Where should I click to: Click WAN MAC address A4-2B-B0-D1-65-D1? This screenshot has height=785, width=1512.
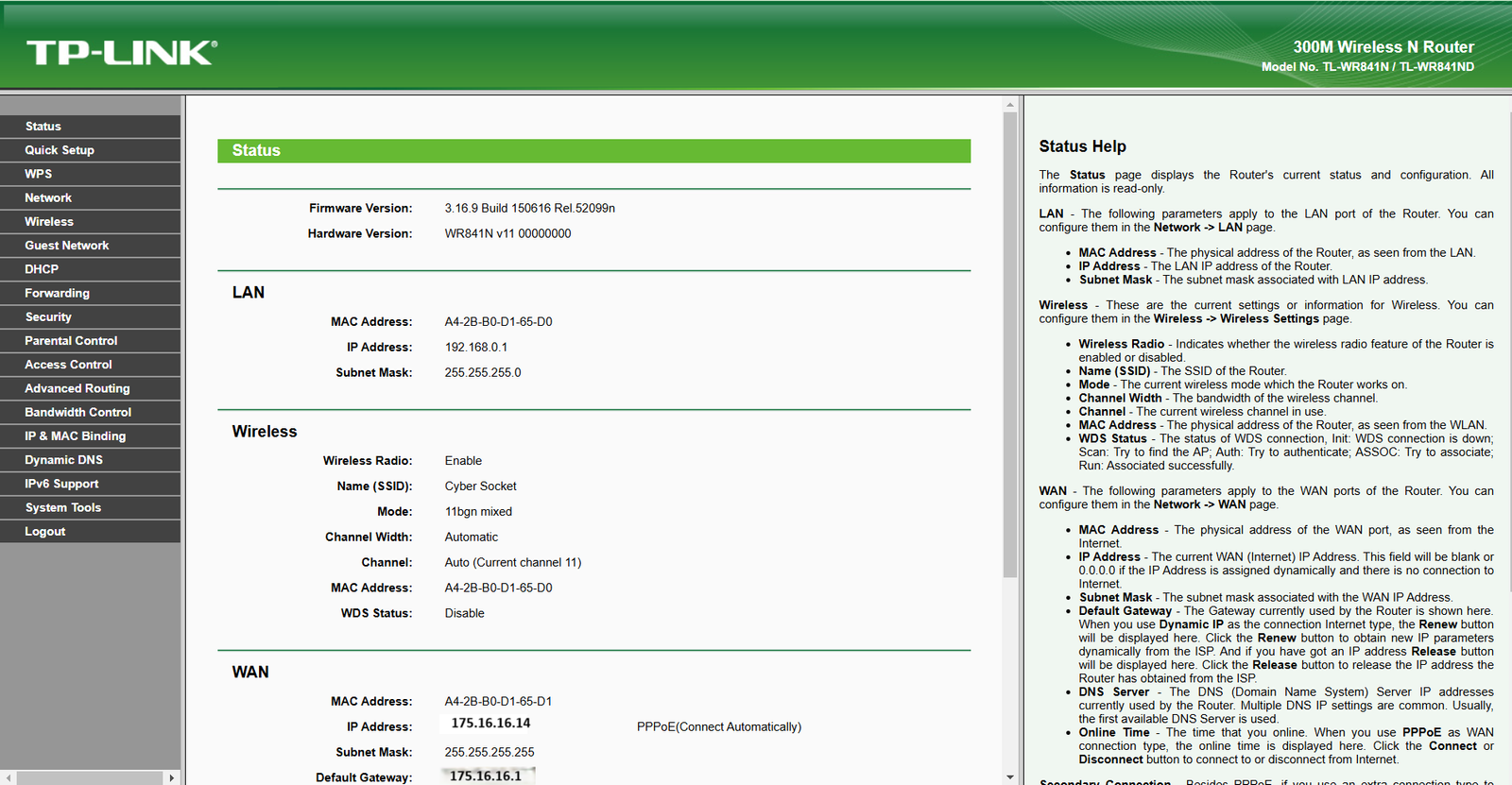499,702
